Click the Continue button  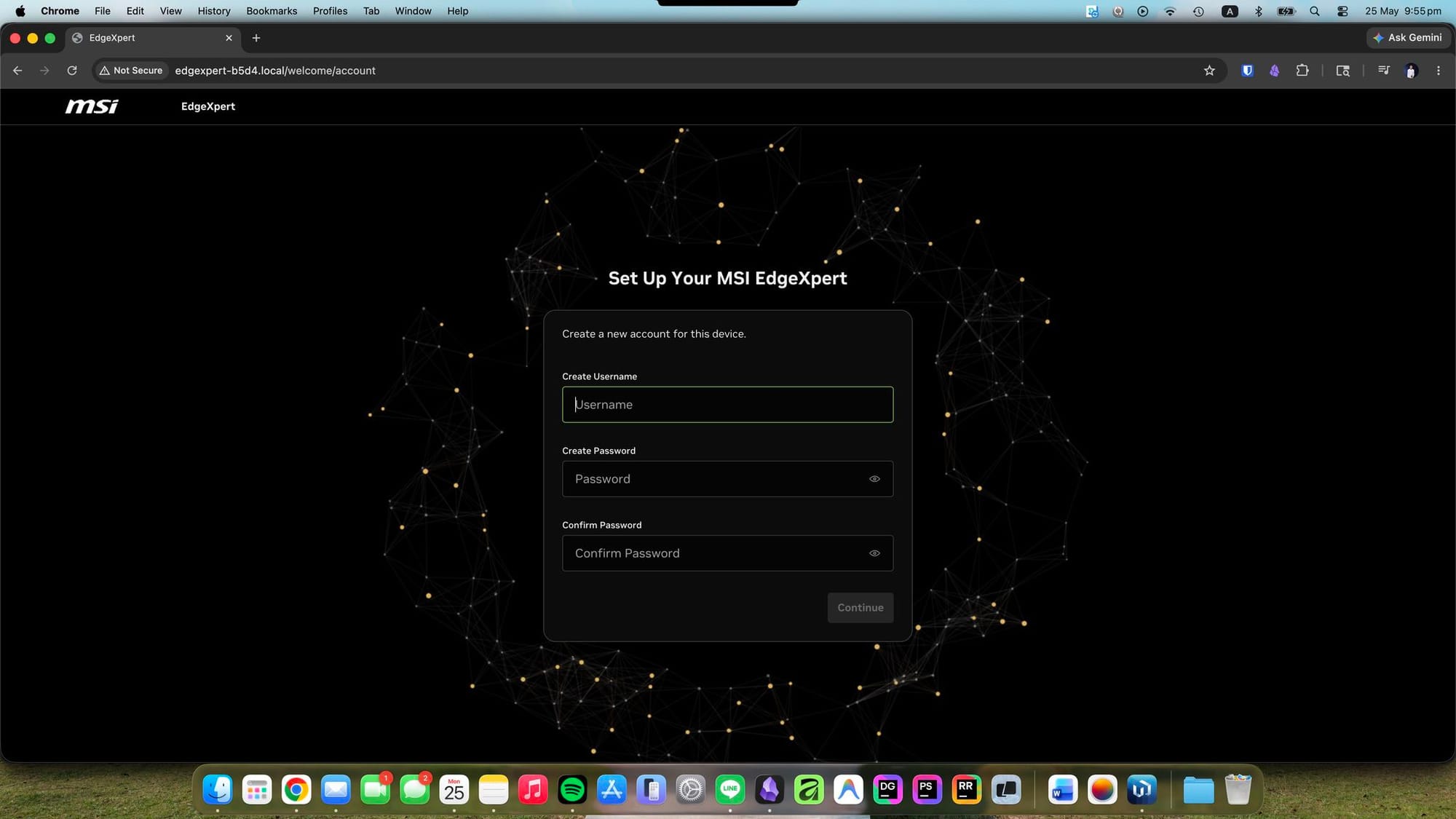pyautogui.click(x=860, y=608)
